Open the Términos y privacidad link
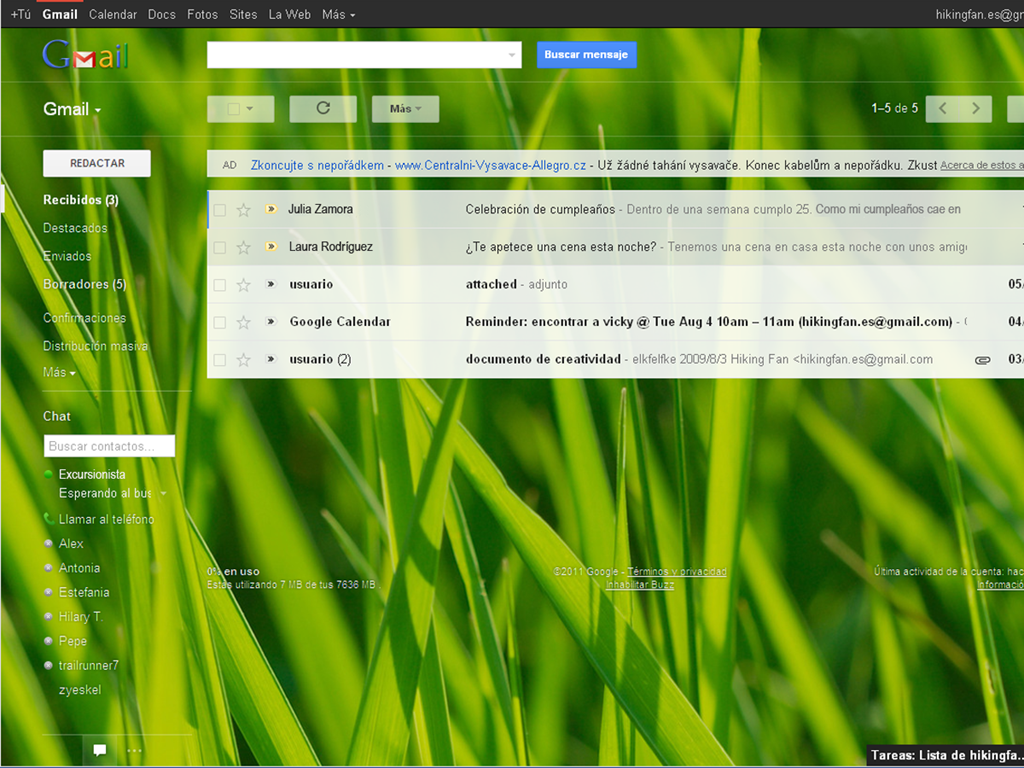This screenshot has width=1024, height=768. pos(677,571)
